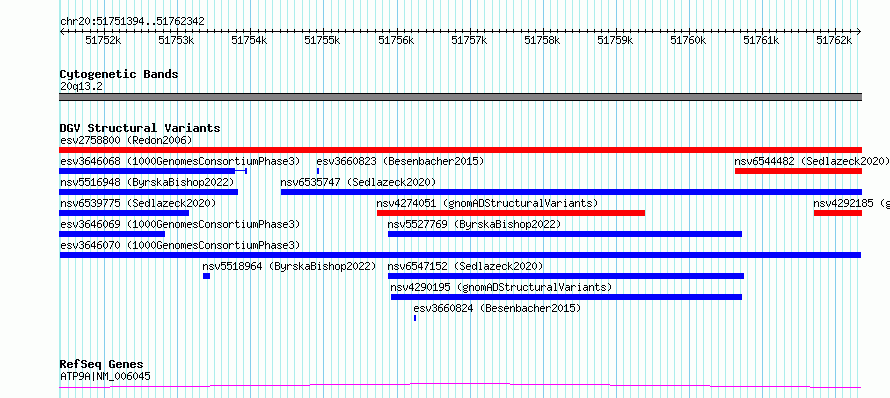Open nsv4274051 gnomADStructuralVariants label

pyautogui.click(x=488, y=203)
